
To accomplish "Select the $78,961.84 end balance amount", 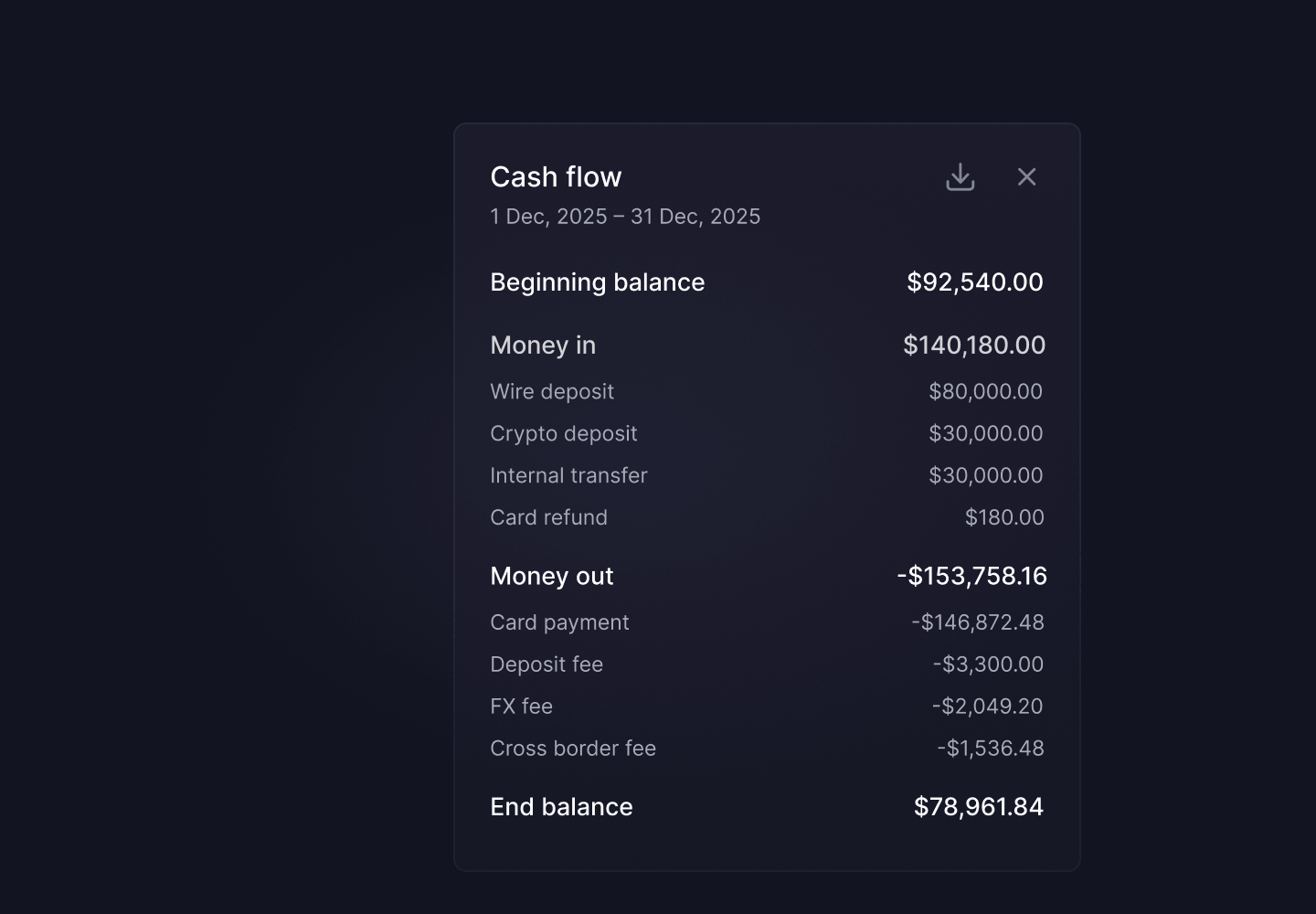I will (x=978, y=807).
